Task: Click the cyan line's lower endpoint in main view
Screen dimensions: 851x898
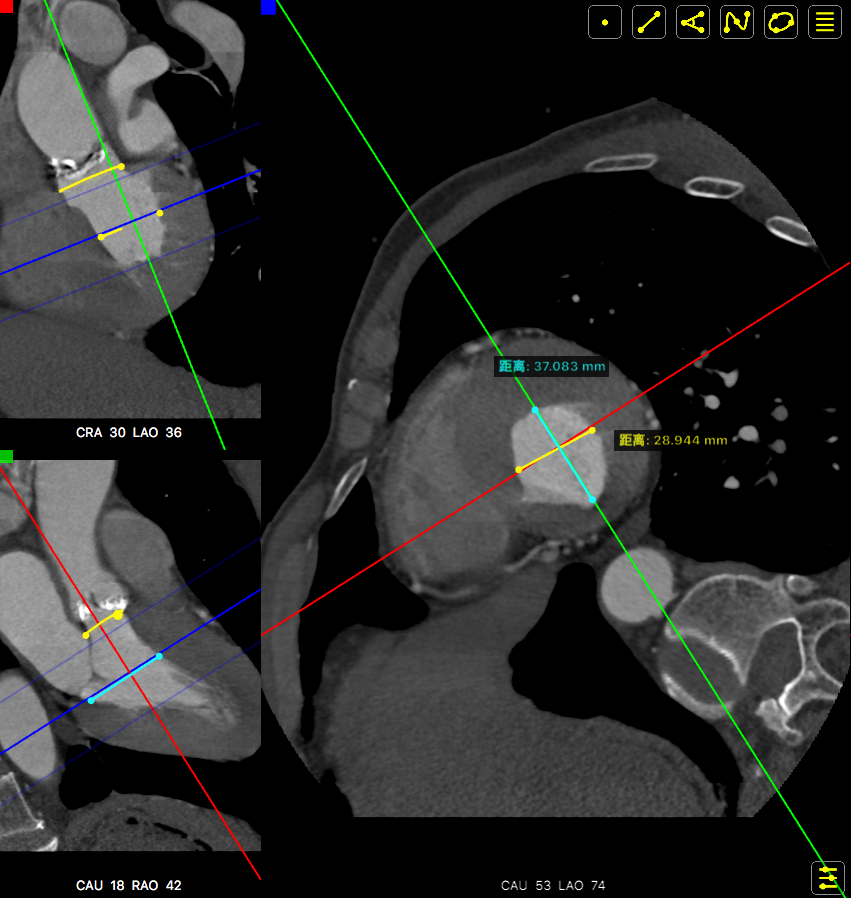Action: [x=592, y=499]
